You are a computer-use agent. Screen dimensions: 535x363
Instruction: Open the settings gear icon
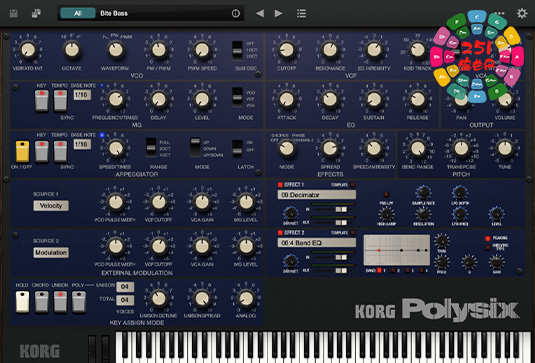[x=522, y=13]
